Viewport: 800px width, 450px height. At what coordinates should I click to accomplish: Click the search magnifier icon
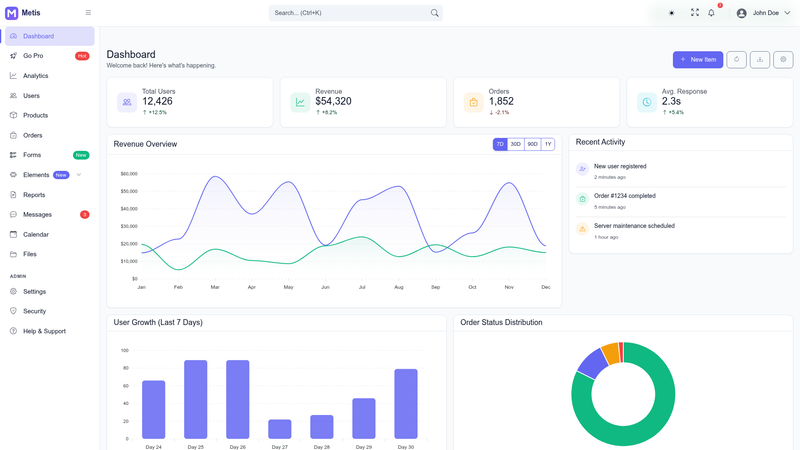(x=434, y=13)
